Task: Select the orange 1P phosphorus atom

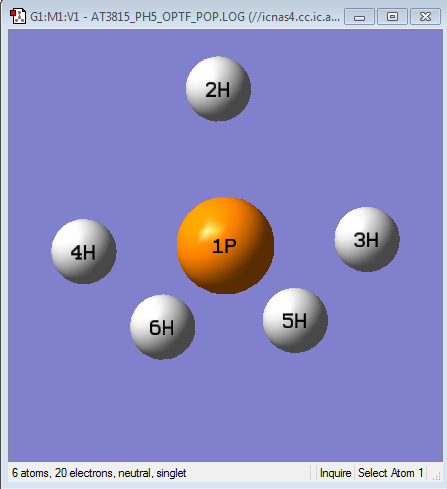Action: [x=225, y=246]
